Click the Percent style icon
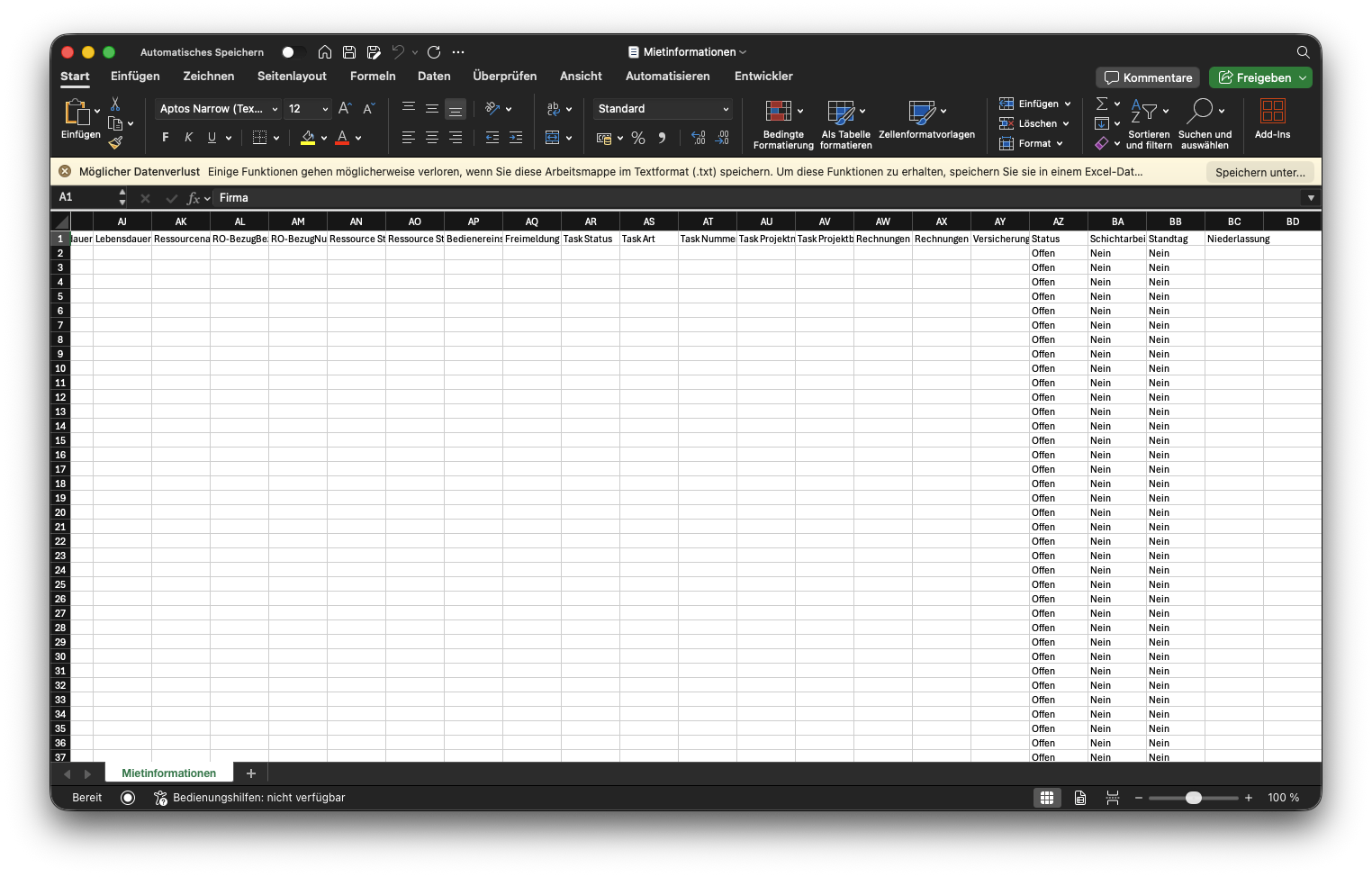Screen dimensions: 1372x877 point(638,138)
